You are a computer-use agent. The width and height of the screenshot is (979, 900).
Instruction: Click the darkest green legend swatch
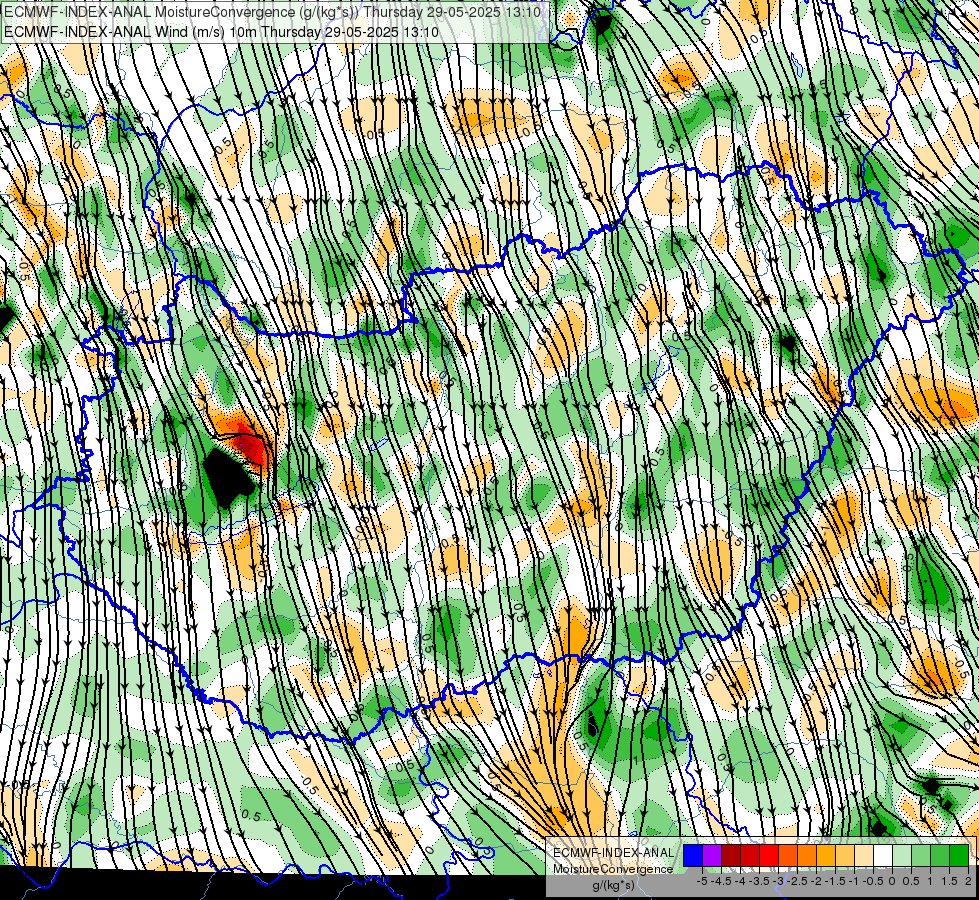(959, 855)
